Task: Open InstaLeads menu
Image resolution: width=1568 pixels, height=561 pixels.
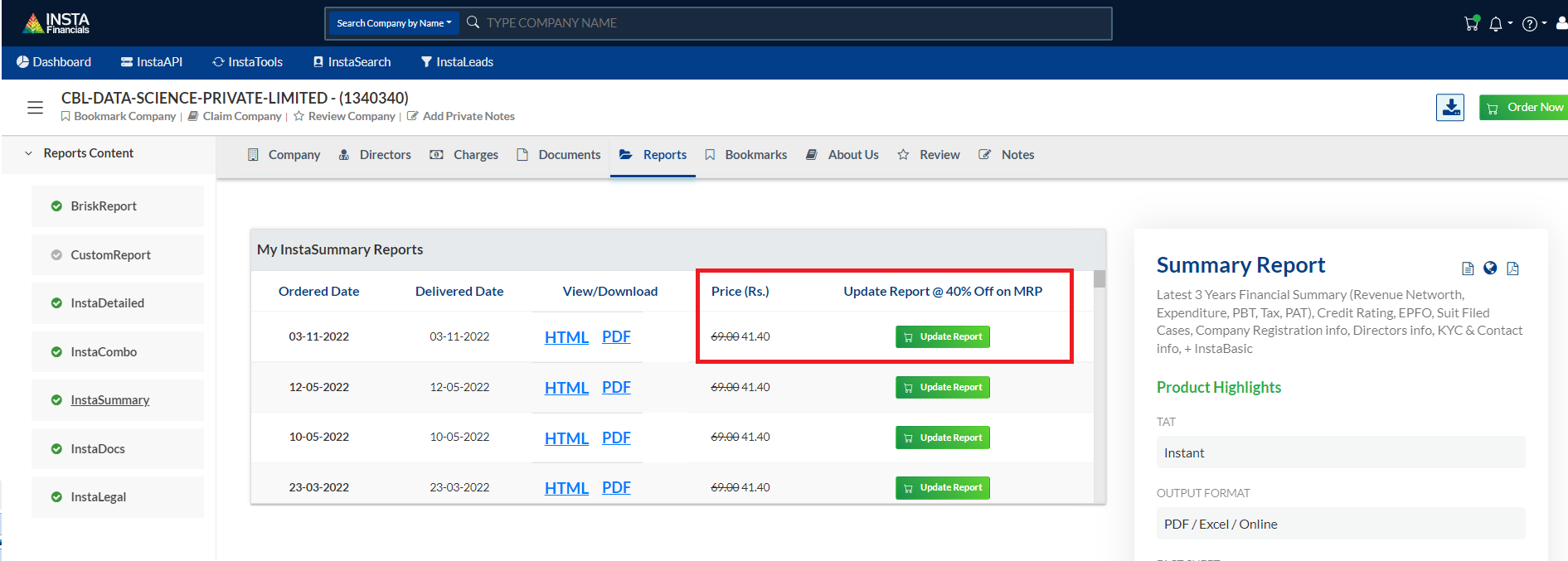Action: 457,62
